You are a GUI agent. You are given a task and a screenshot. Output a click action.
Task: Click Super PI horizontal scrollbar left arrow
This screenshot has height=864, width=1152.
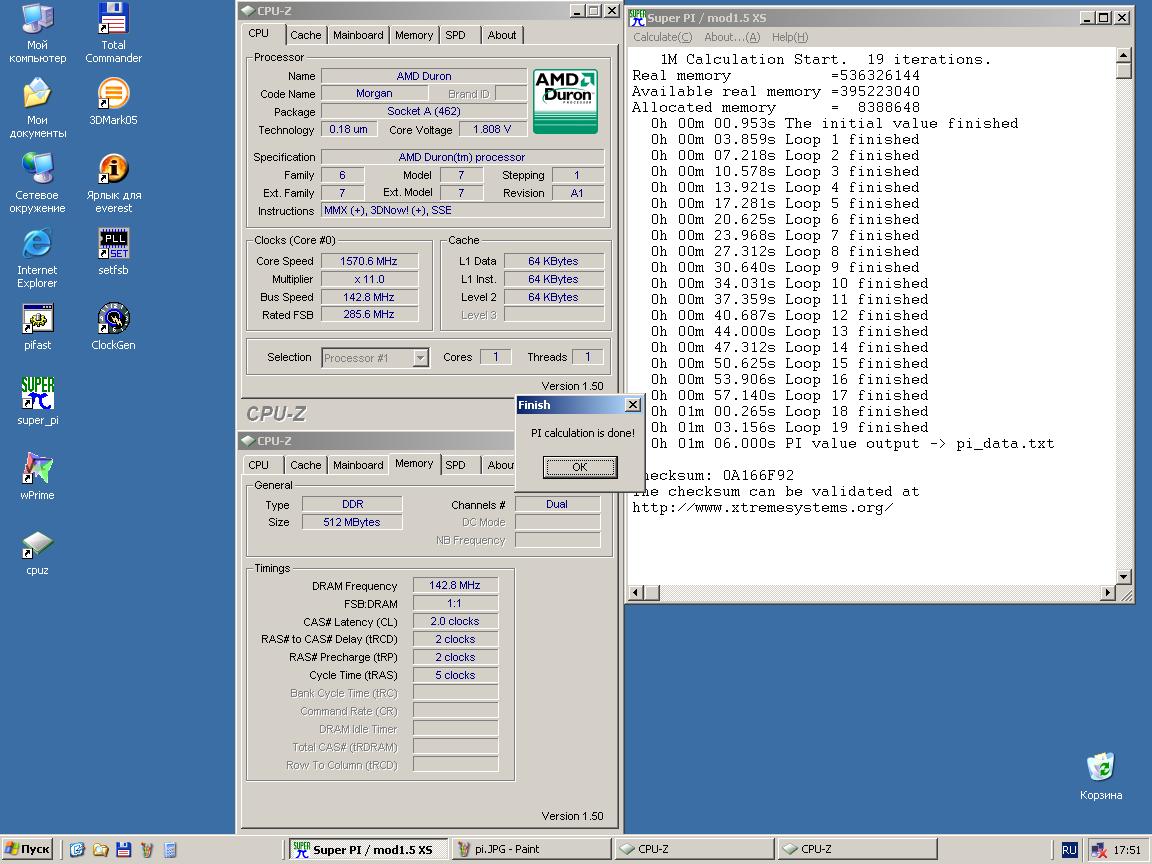click(636, 592)
